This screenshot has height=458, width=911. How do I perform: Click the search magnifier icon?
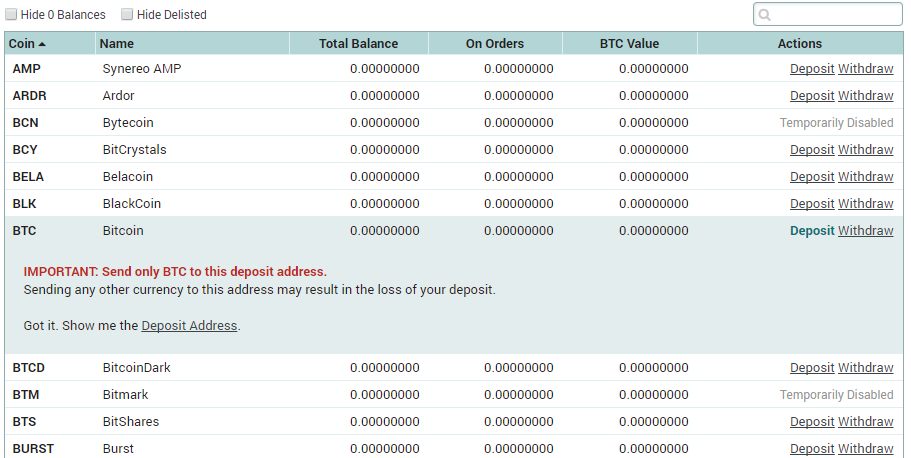[x=765, y=15]
